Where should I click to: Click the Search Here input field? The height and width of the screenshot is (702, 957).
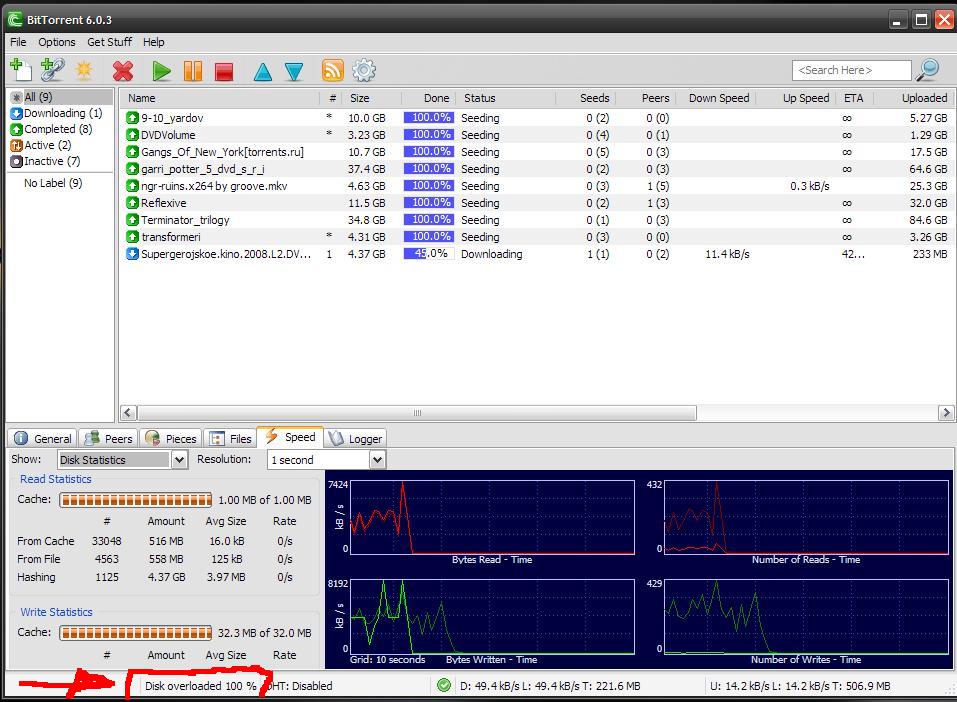coord(850,70)
